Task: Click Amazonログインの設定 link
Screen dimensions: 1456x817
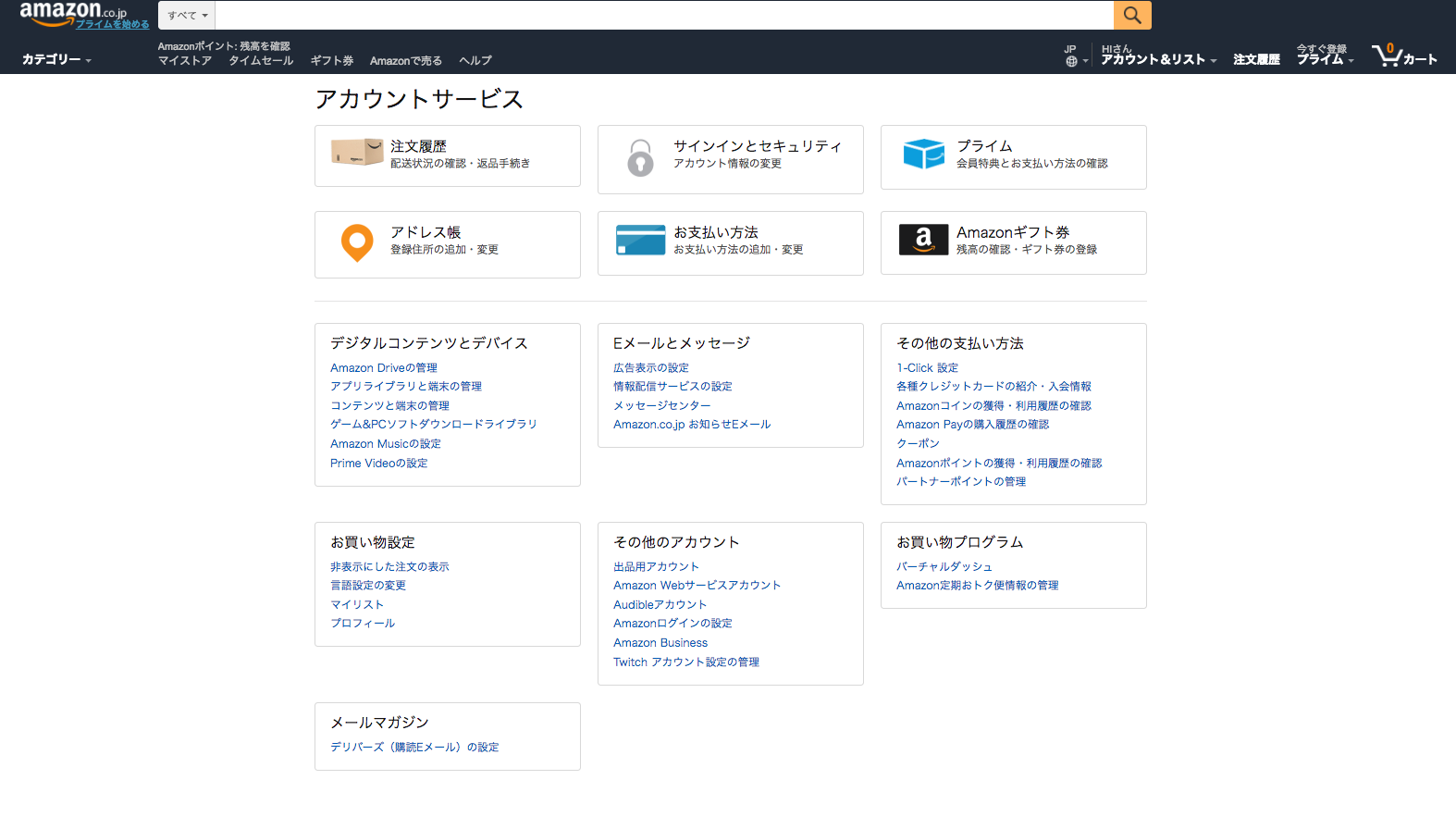Action: tap(672, 624)
